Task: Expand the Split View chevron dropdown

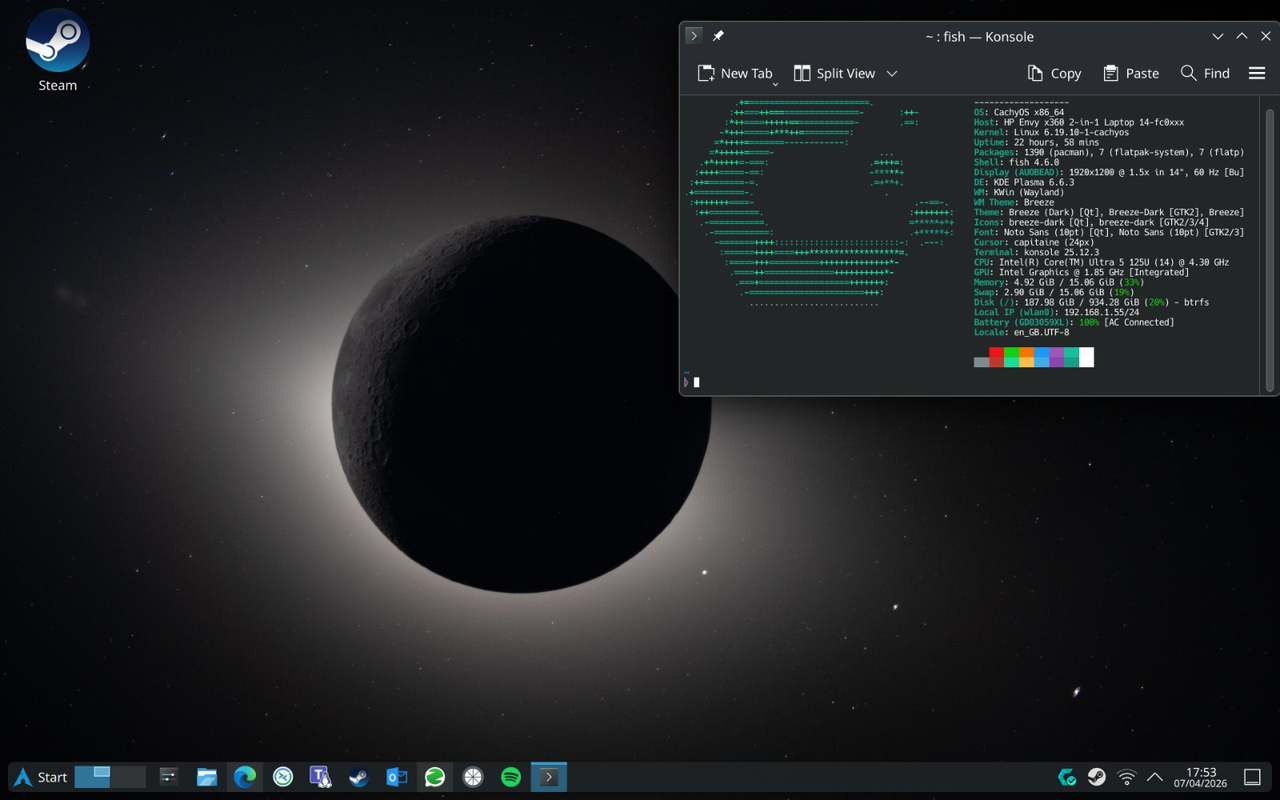Action: 892,73
